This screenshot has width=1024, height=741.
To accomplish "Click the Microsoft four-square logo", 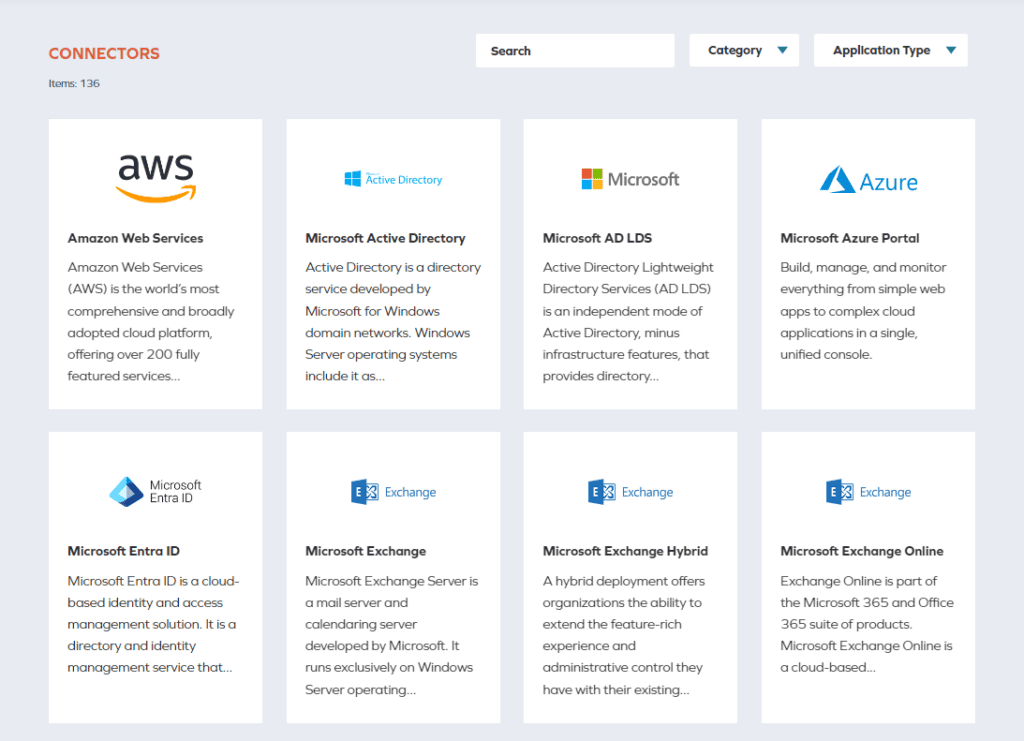I will (x=592, y=179).
